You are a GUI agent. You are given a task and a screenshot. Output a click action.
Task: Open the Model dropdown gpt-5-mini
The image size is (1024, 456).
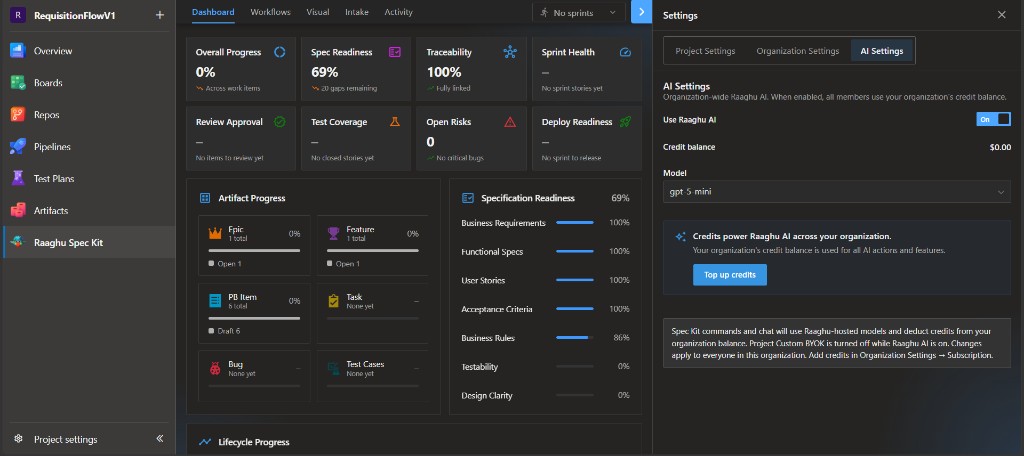(837, 192)
